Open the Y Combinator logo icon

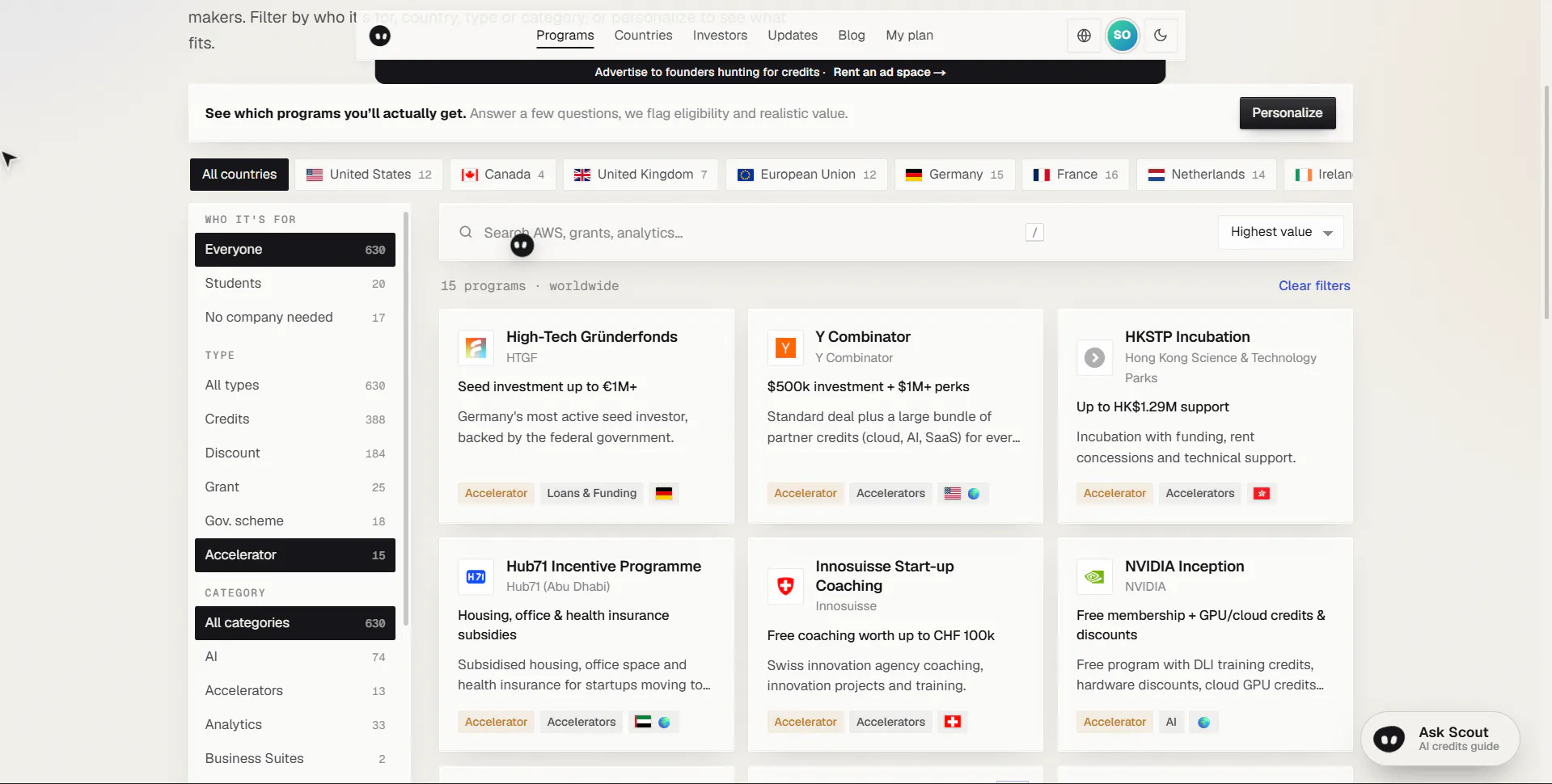(785, 348)
